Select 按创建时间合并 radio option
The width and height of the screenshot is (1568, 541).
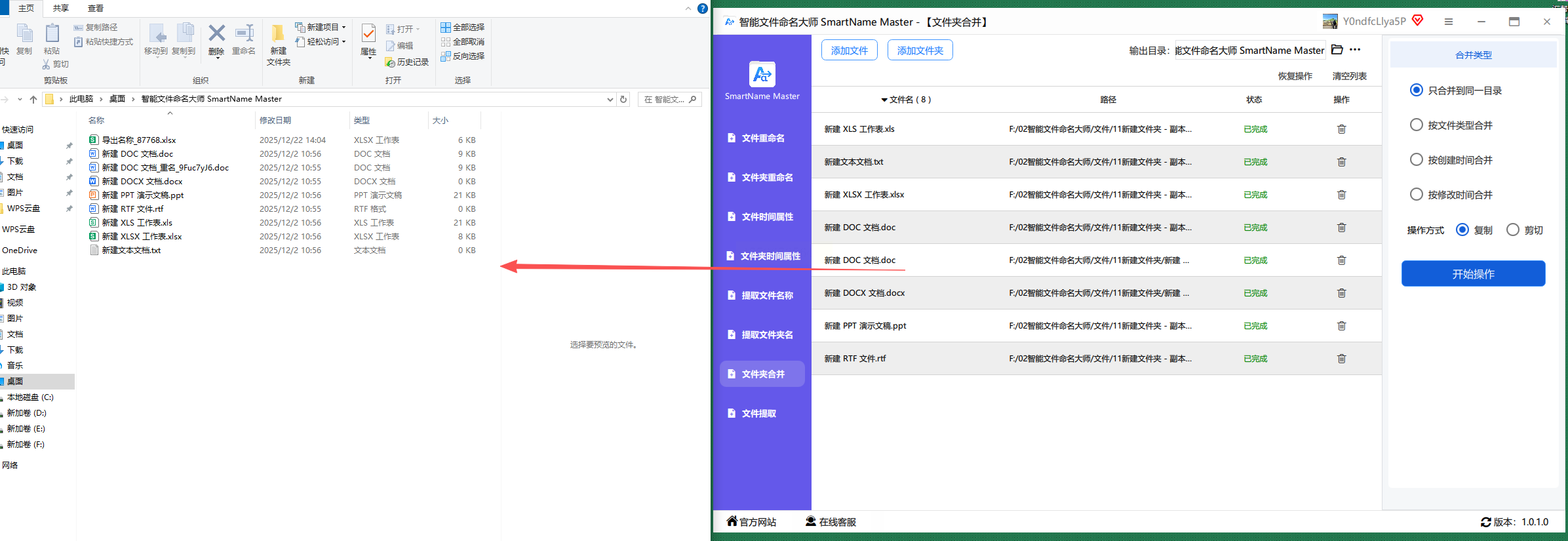[x=1416, y=160]
